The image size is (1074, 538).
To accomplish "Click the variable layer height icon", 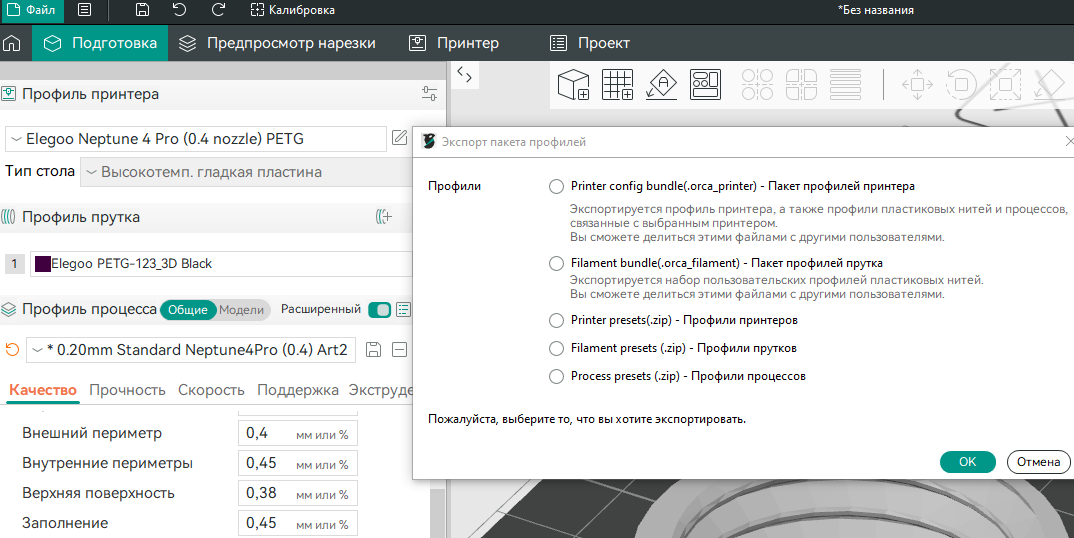I will tap(845, 85).
